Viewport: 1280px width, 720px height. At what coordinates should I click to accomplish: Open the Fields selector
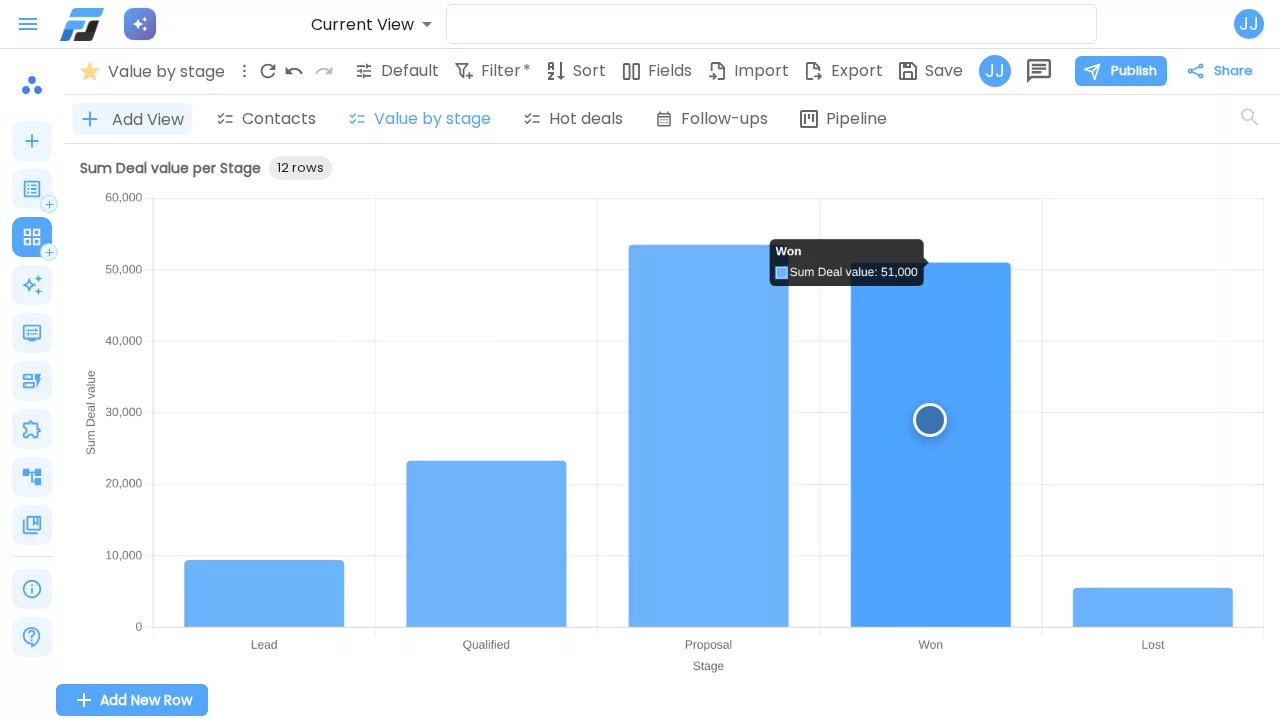[657, 71]
